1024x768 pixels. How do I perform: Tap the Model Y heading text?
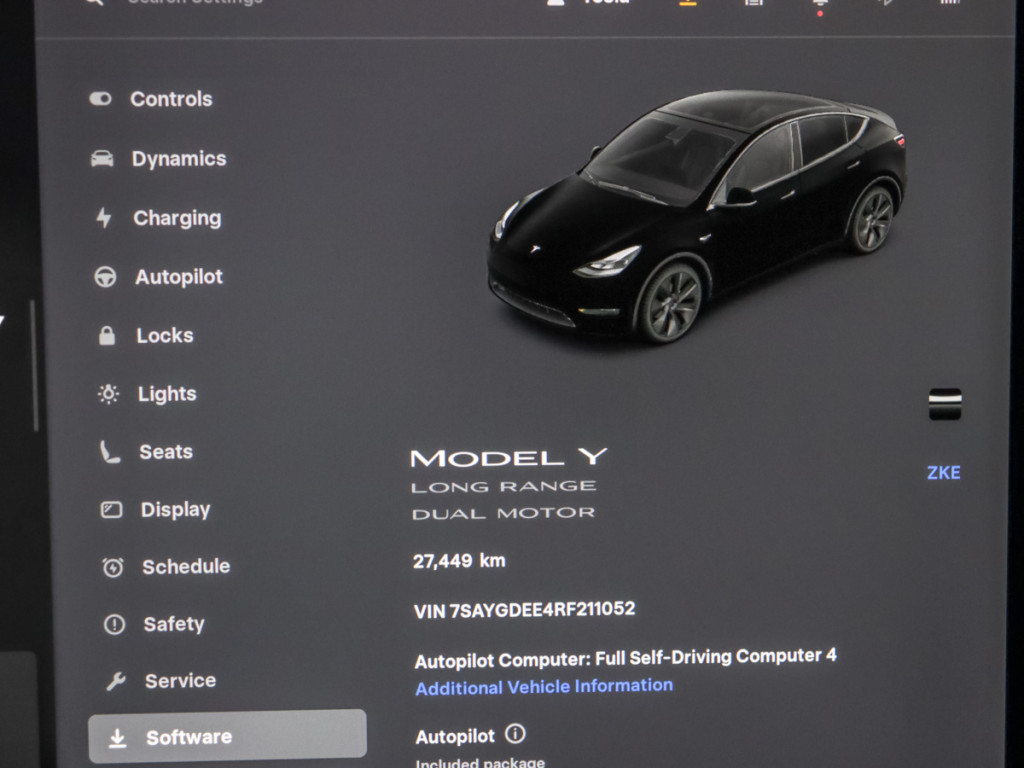pyautogui.click(x=508, y=458)
